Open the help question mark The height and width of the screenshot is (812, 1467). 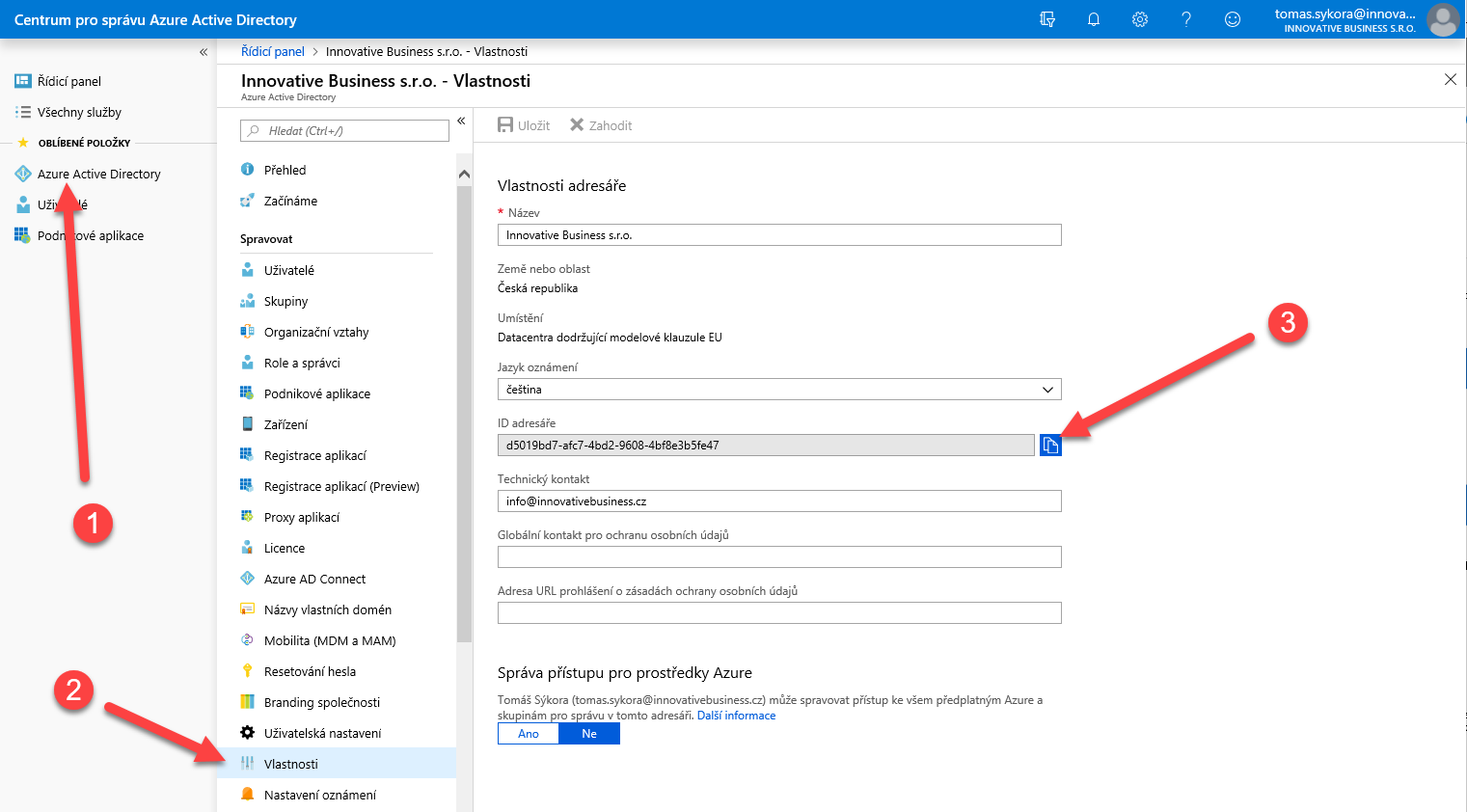pos(1186,19)
